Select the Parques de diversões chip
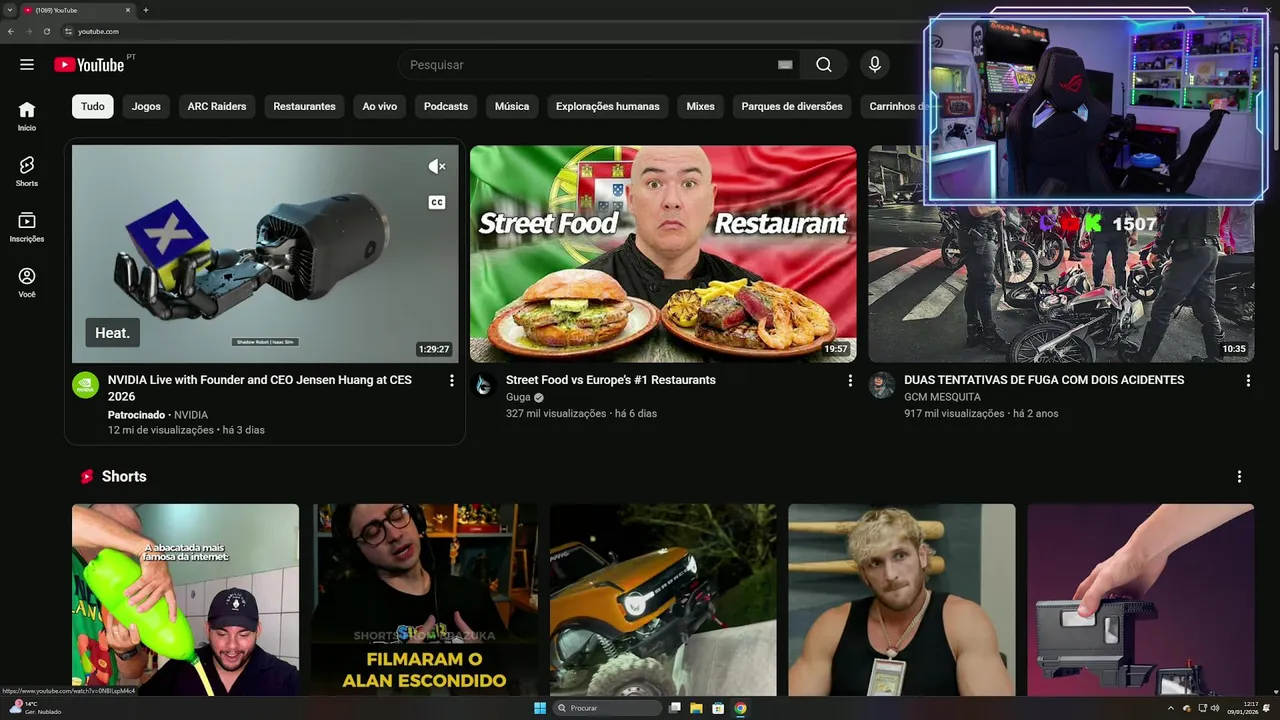Image resolution: width=1280 pixels, height=720 pixels. point(792,106)
